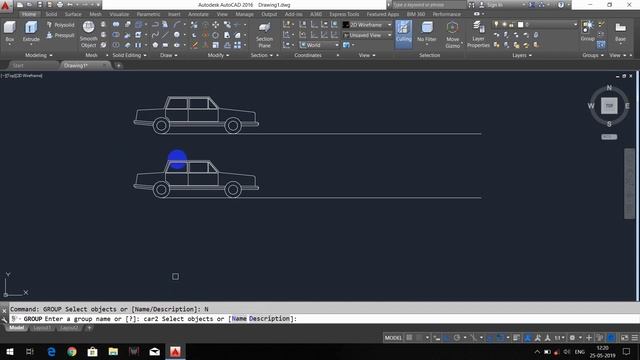Click the Base view tool
Viewport: 640px width, 360px height.
(x=620, y=32)
